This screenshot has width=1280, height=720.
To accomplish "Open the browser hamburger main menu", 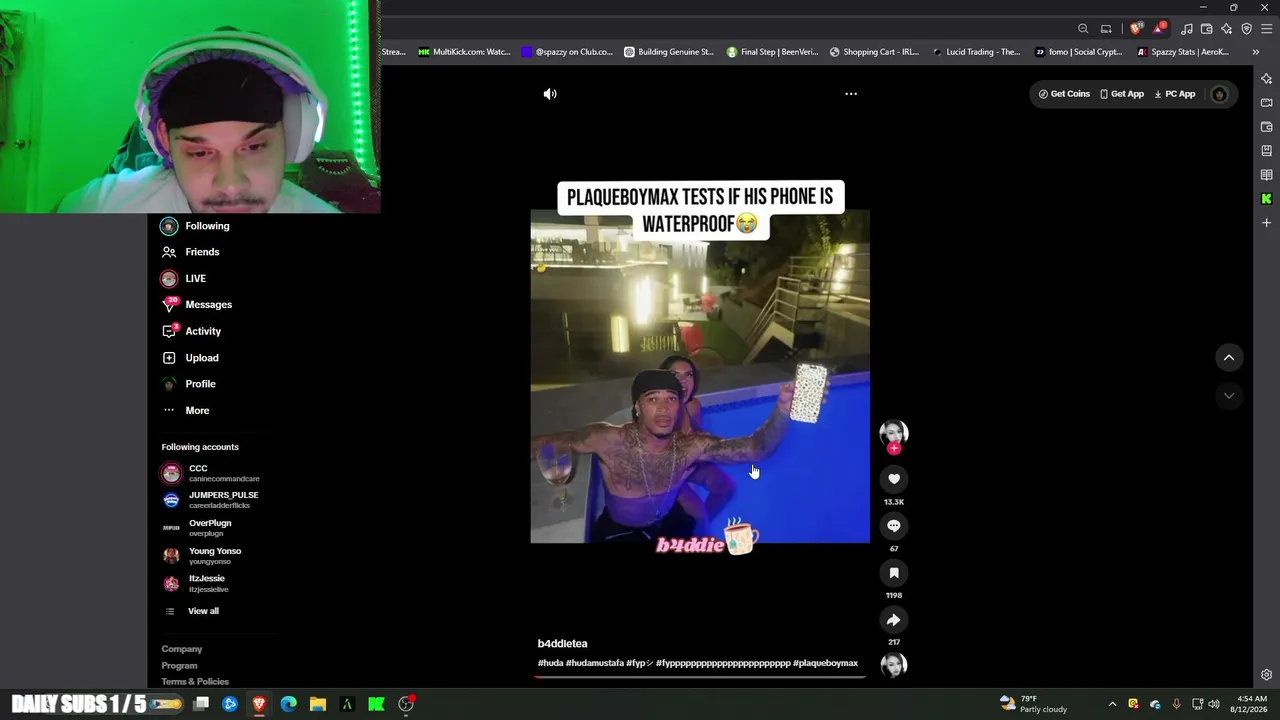I will pos(1266,29).
